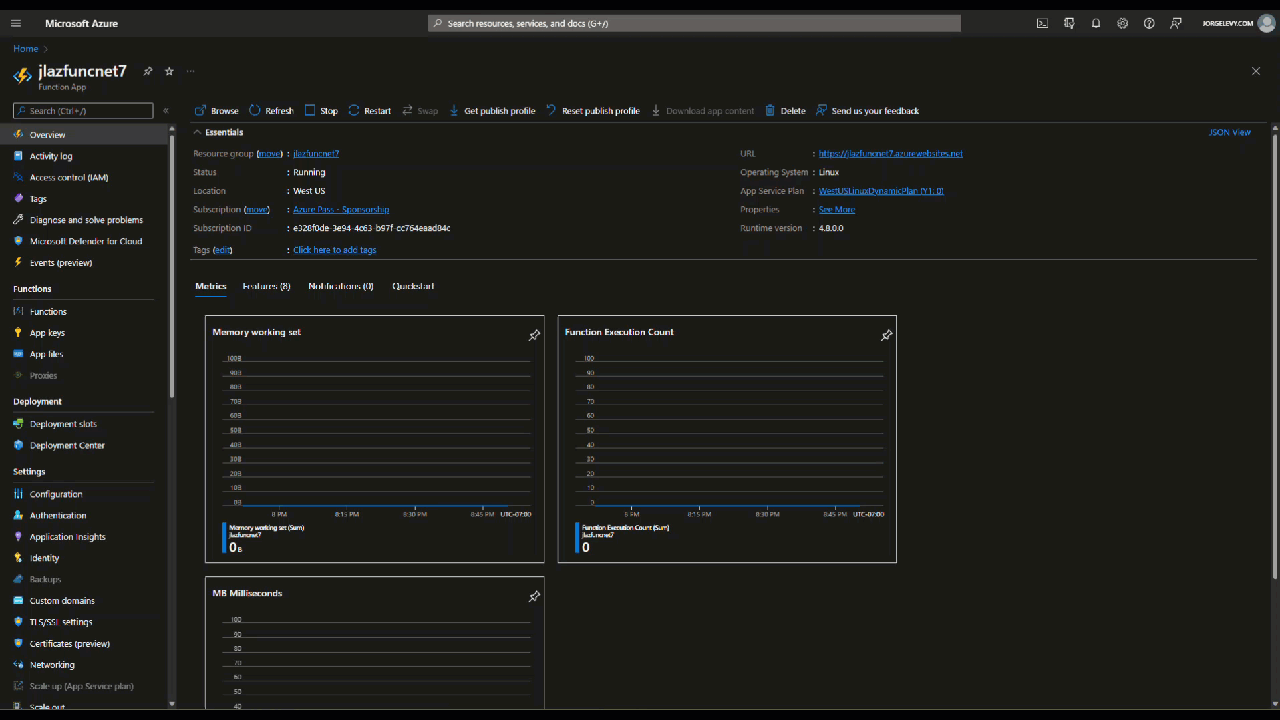Open the JORGELEVY.COM account menu

1236,23
